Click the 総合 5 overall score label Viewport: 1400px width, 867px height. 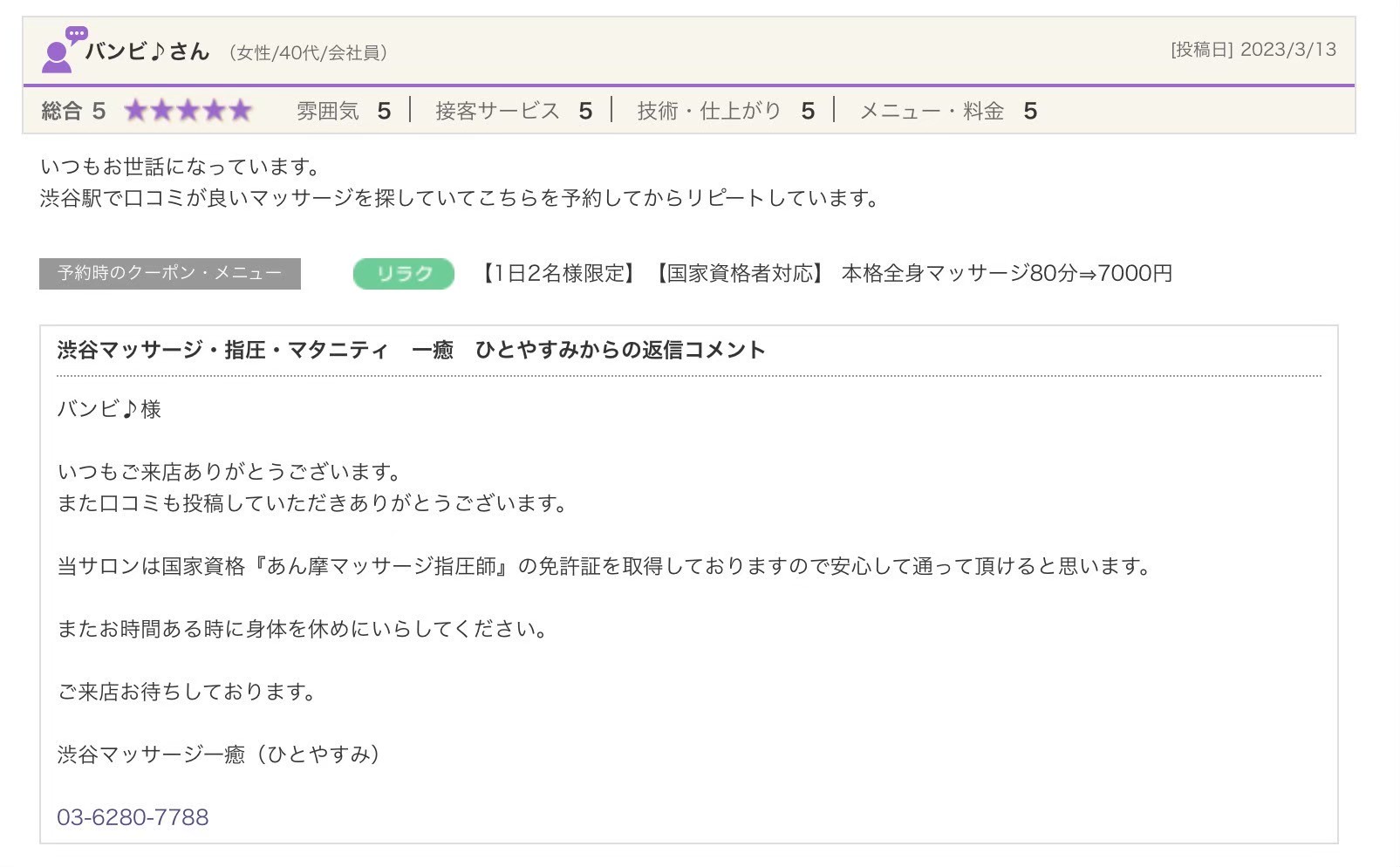click(x=73, y=111)
